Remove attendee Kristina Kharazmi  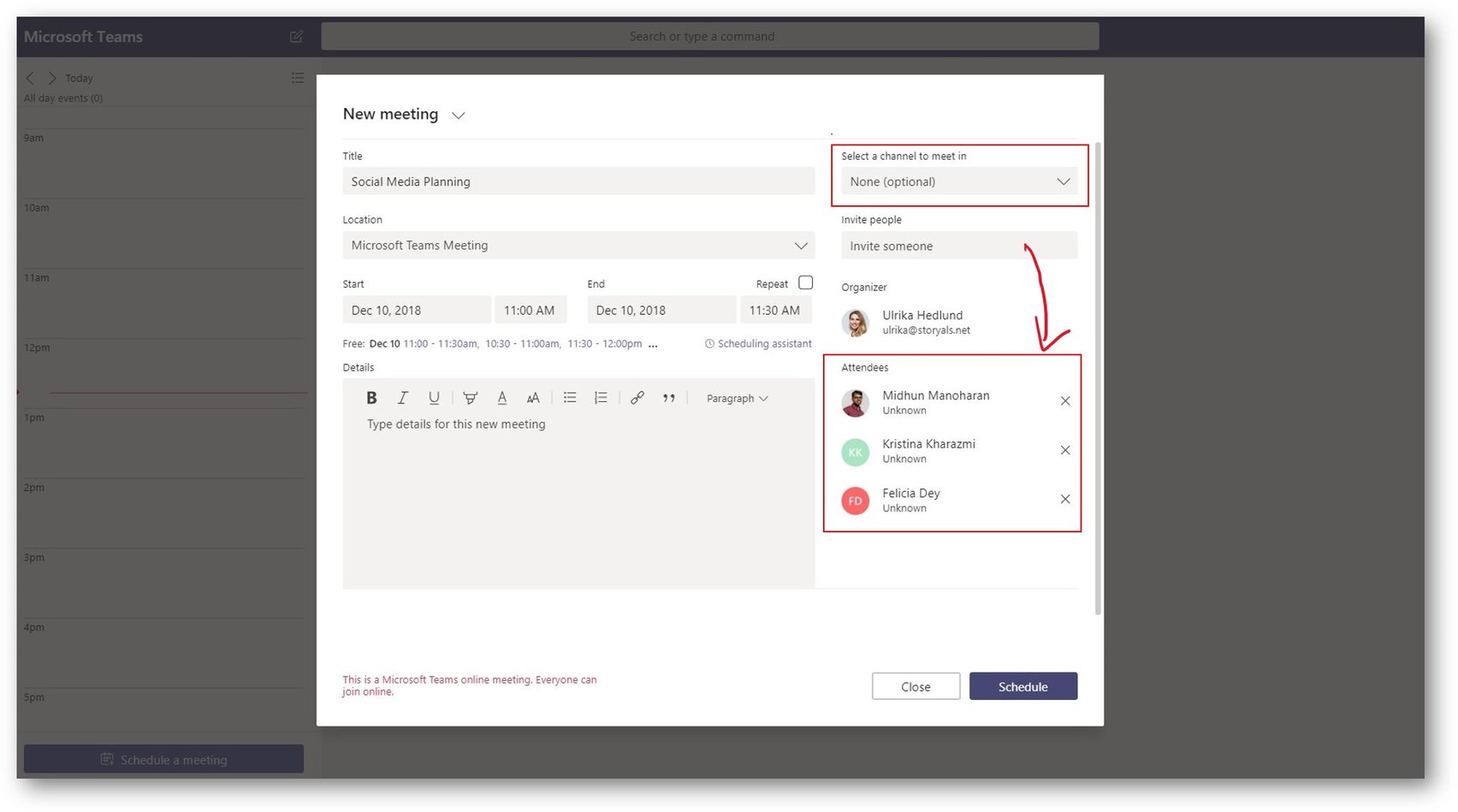pos(1065,450)
